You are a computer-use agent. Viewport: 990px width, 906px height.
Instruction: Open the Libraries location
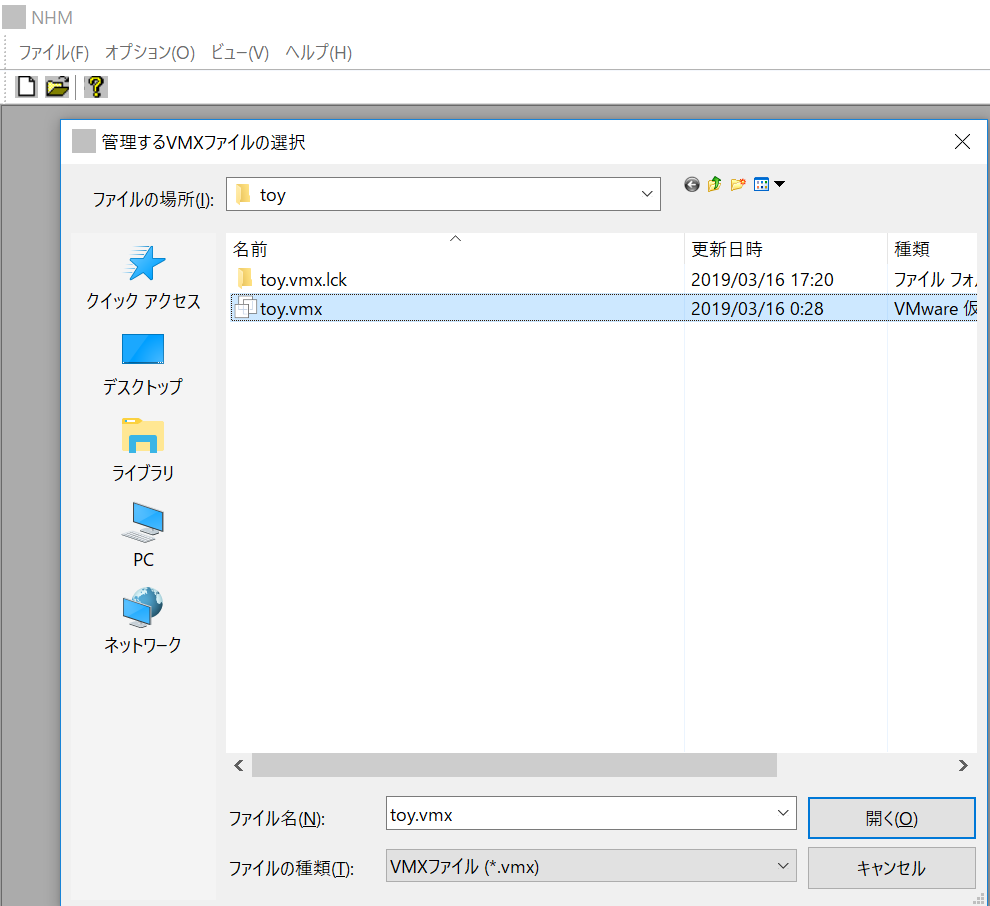(143, 450)
